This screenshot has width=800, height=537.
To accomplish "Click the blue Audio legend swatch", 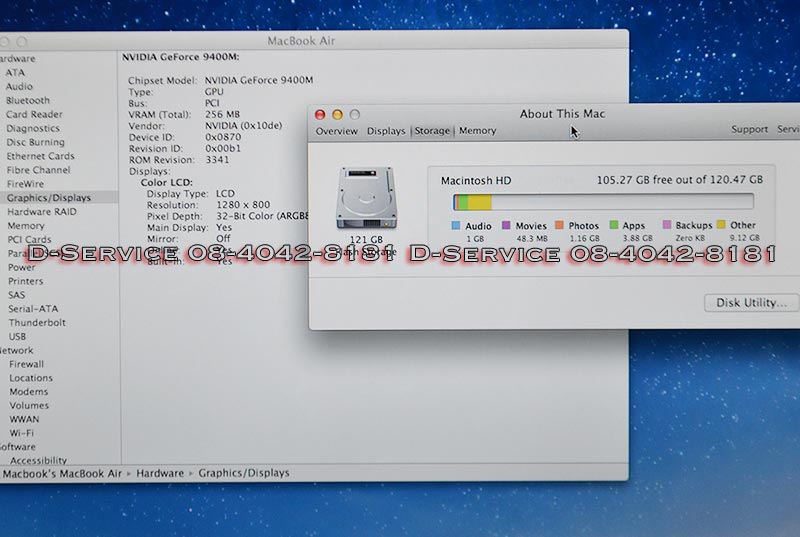I will coord(456,225).
